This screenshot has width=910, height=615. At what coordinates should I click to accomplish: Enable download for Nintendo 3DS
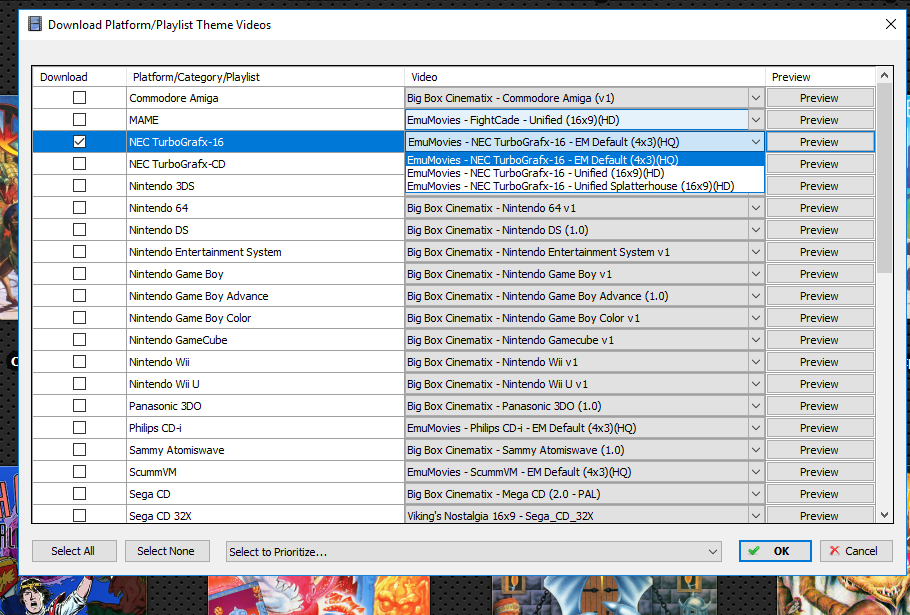pyautogui.click(x=80, y=186)
